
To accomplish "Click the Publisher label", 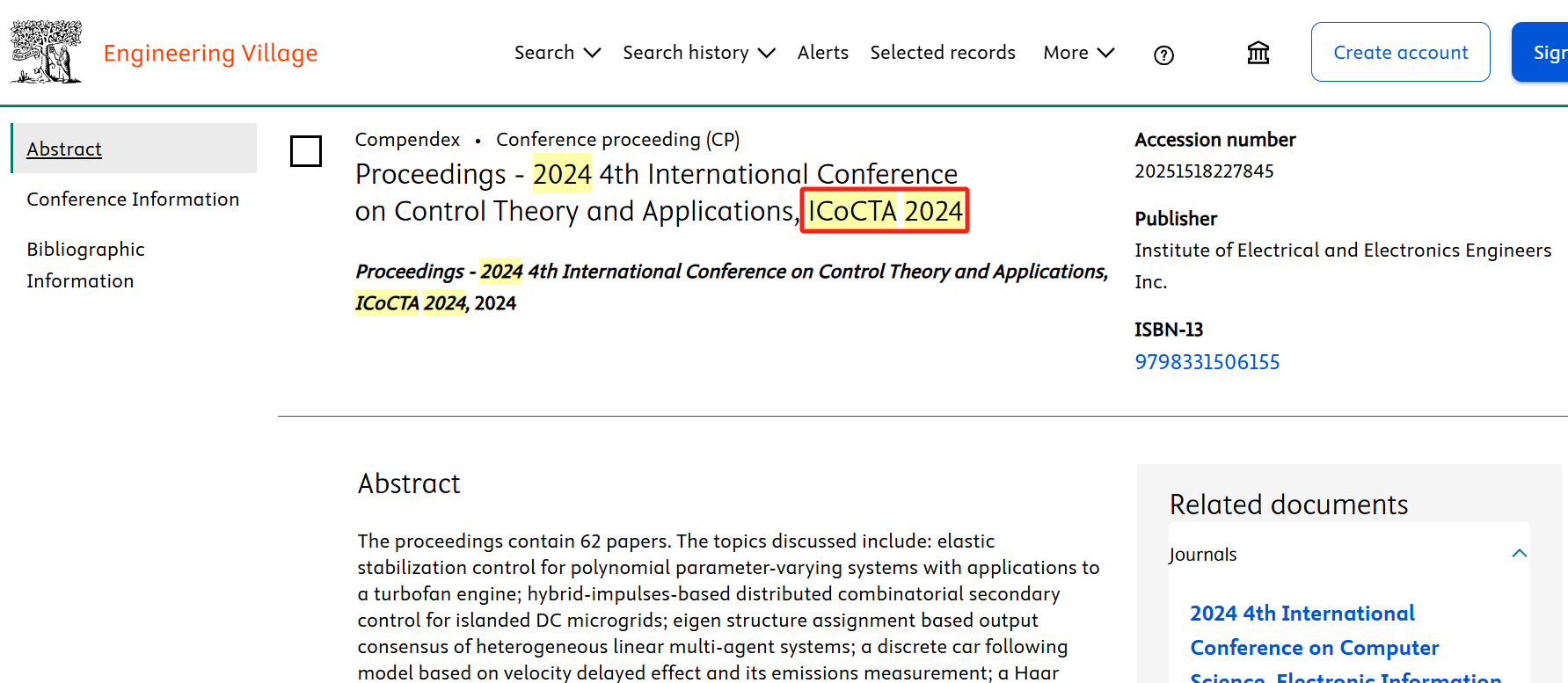I will (1176, 219).
